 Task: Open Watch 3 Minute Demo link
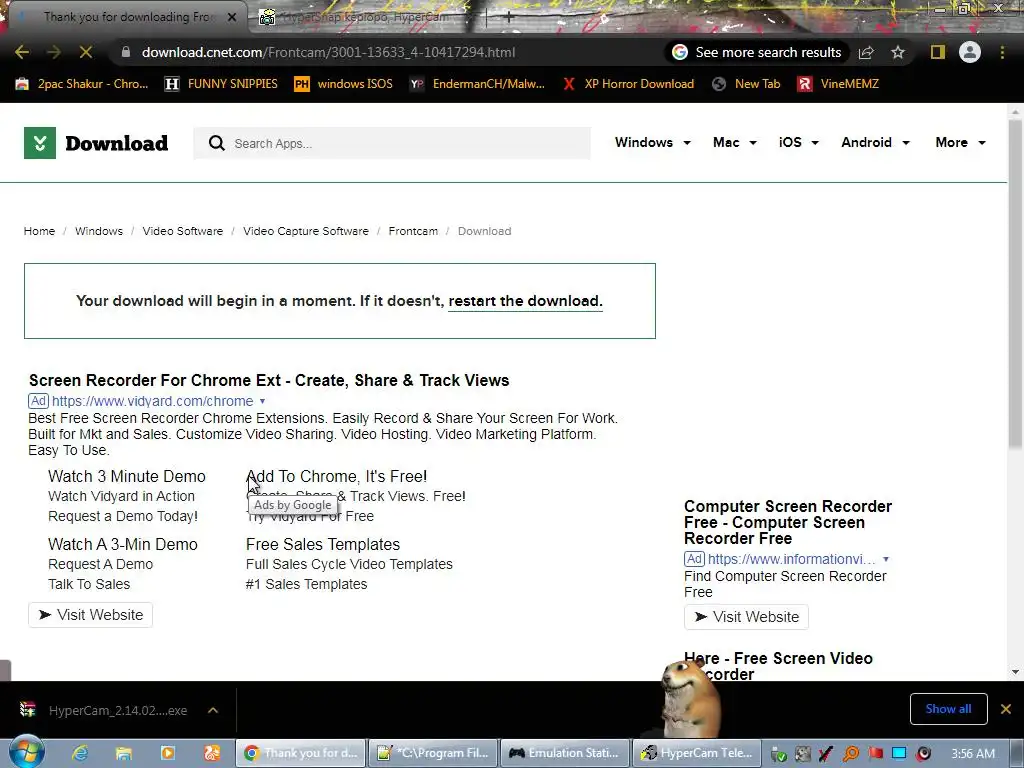click(127, 477)
